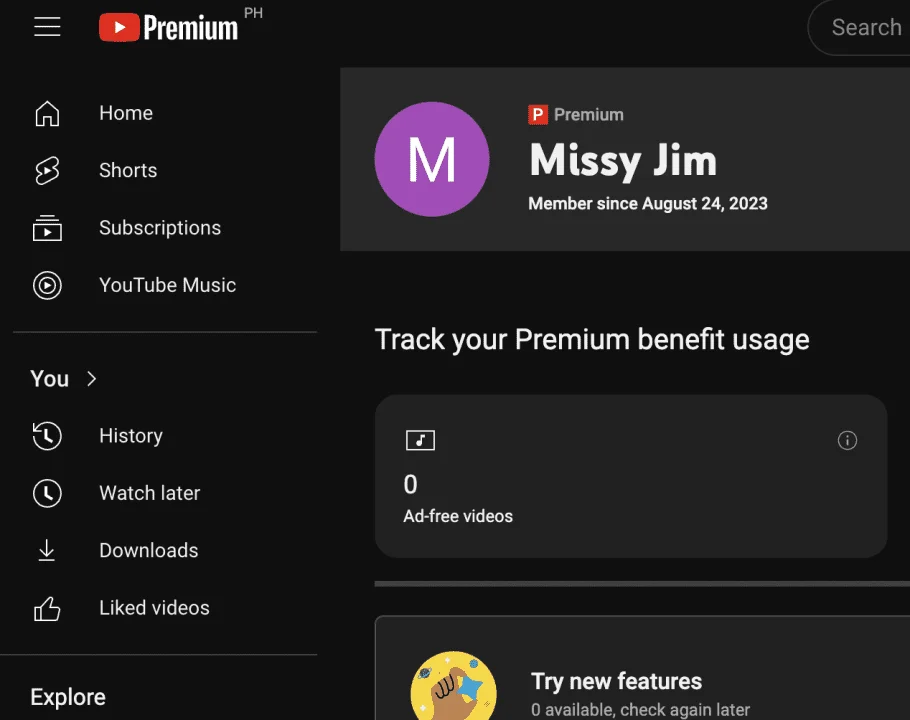Click the Subscriptions icon

(47, 228)
